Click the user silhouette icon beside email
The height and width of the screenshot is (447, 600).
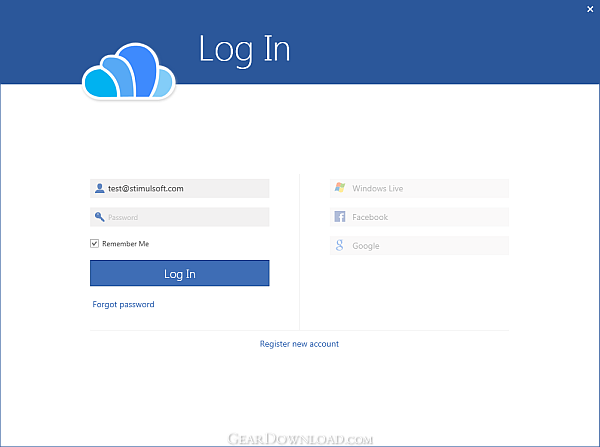pyautogui.click(x=99, y=188)
